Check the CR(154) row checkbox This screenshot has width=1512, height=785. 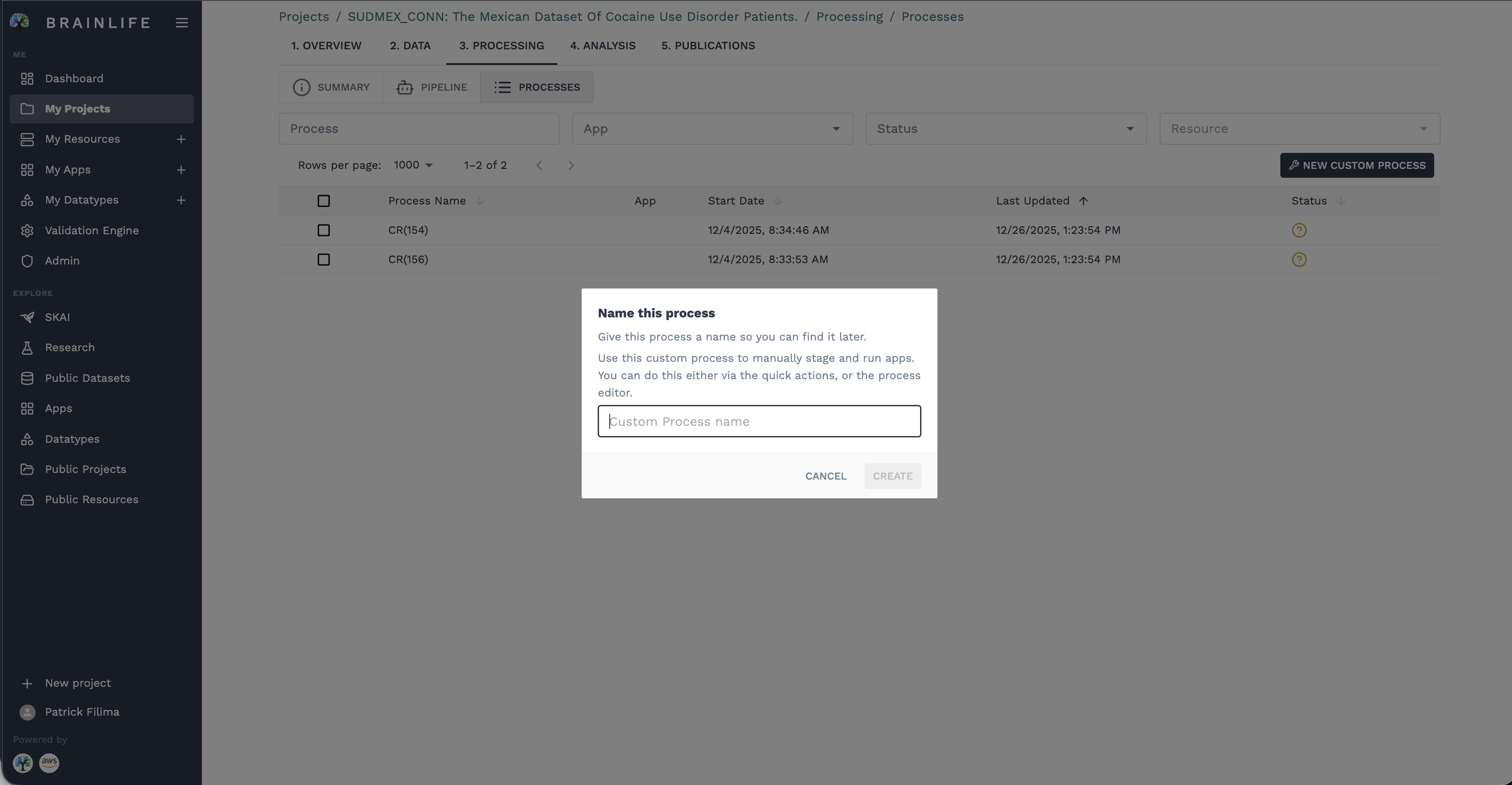323,231
